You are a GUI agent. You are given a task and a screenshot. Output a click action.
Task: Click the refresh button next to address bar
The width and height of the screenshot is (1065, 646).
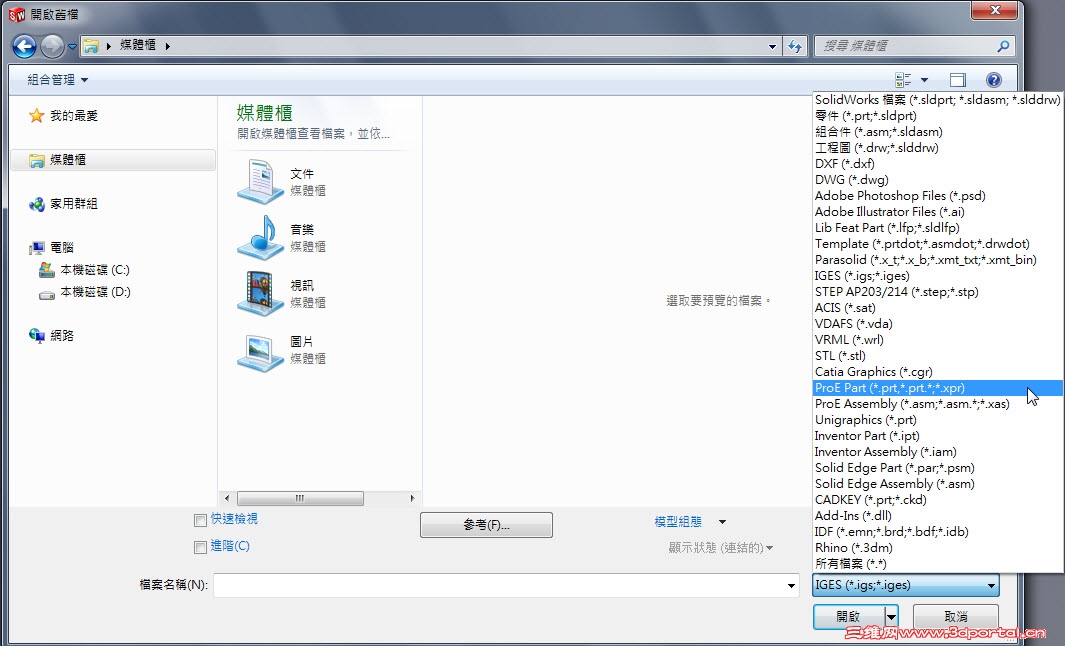point(795,46)
